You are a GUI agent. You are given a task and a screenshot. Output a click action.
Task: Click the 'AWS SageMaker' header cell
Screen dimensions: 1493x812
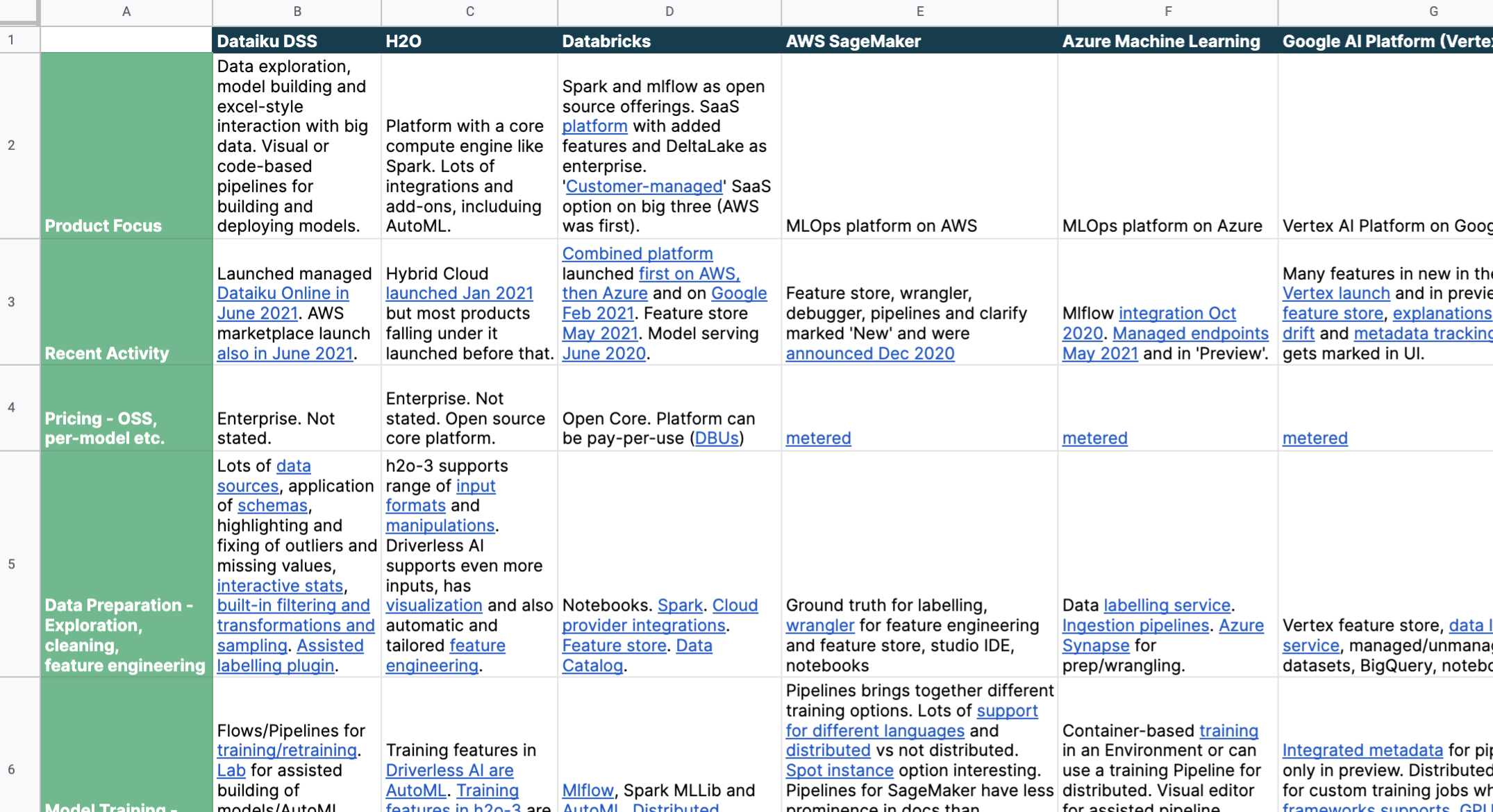[x=919, y=41]
